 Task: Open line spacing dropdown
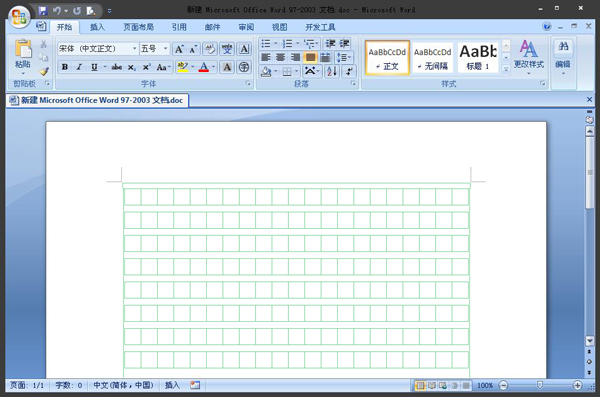[x=344, y=57]
